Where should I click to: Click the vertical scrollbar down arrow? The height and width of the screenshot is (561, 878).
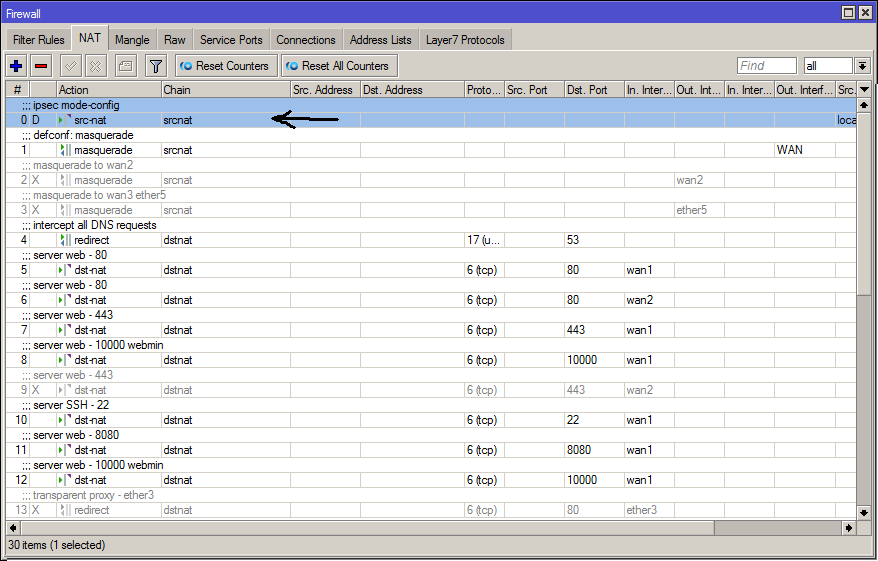(x=864, y=512)
